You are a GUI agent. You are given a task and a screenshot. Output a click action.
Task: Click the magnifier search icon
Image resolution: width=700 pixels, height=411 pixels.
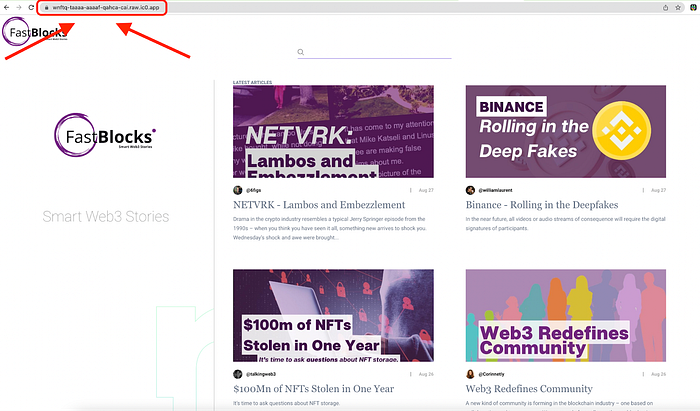(x=301, y=52)
